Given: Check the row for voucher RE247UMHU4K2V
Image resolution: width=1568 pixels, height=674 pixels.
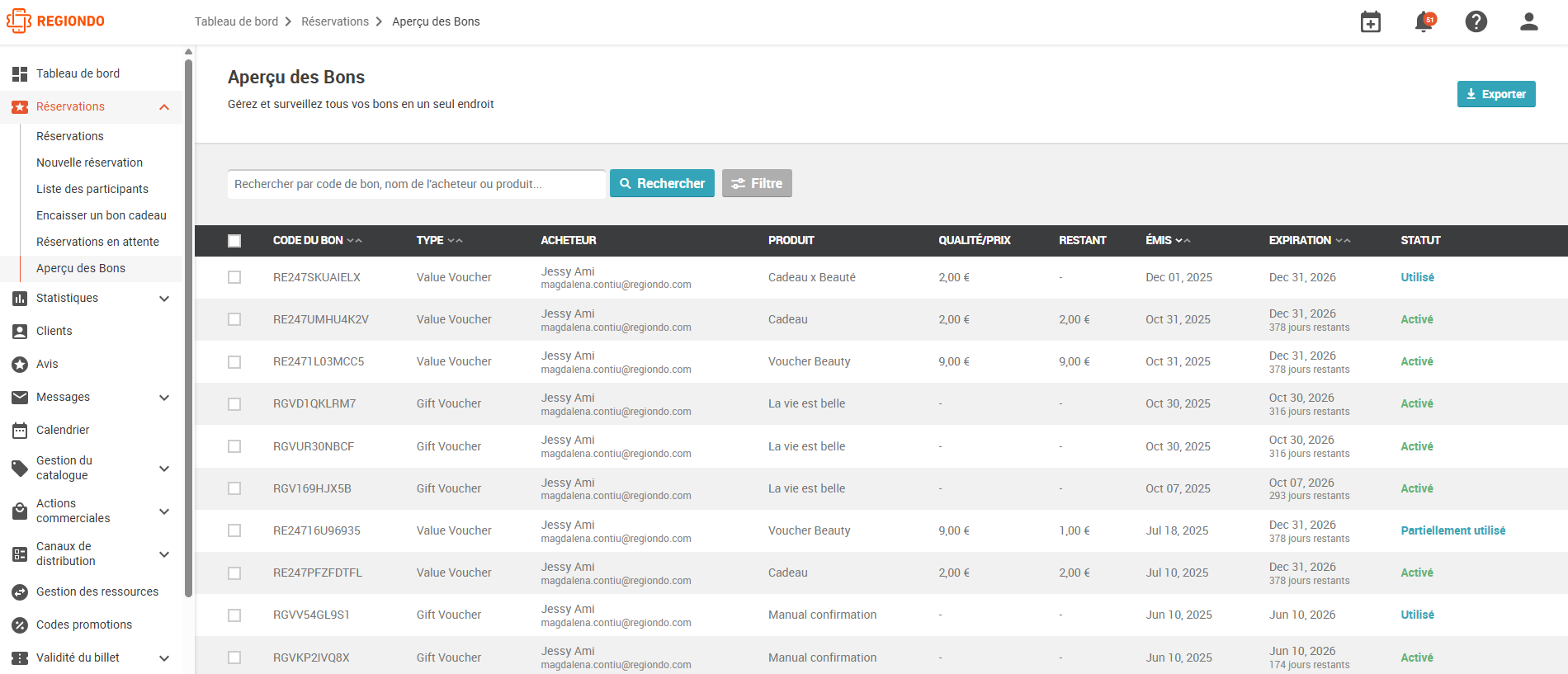Looking at the screenshot, I should [x=234, y=319].
